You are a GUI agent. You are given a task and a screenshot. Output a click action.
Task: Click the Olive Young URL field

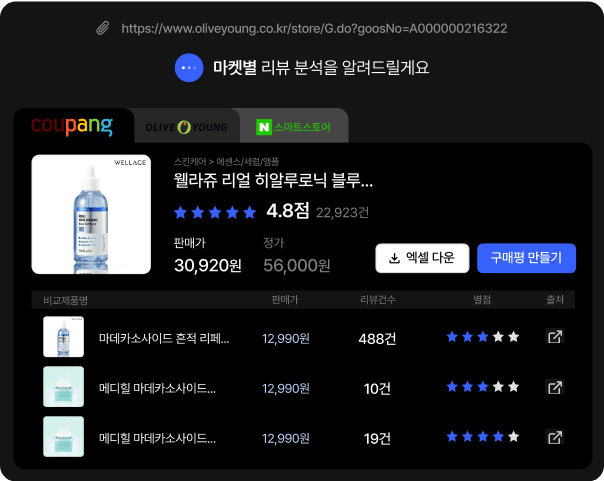point(314,28)
